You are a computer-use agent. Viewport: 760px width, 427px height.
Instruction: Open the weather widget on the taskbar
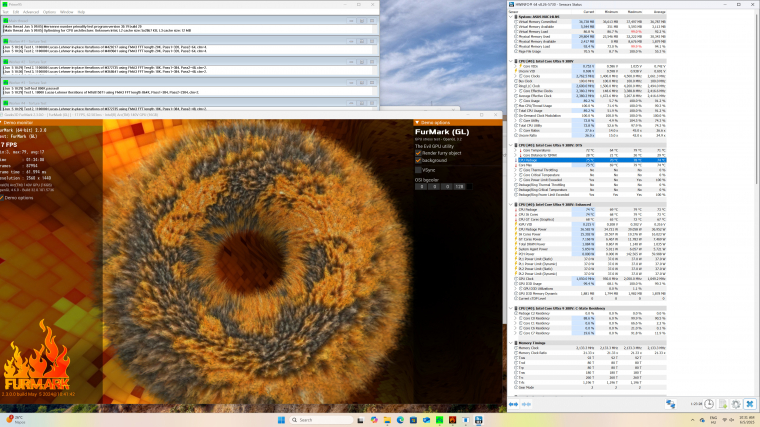(x=16, y=420)
